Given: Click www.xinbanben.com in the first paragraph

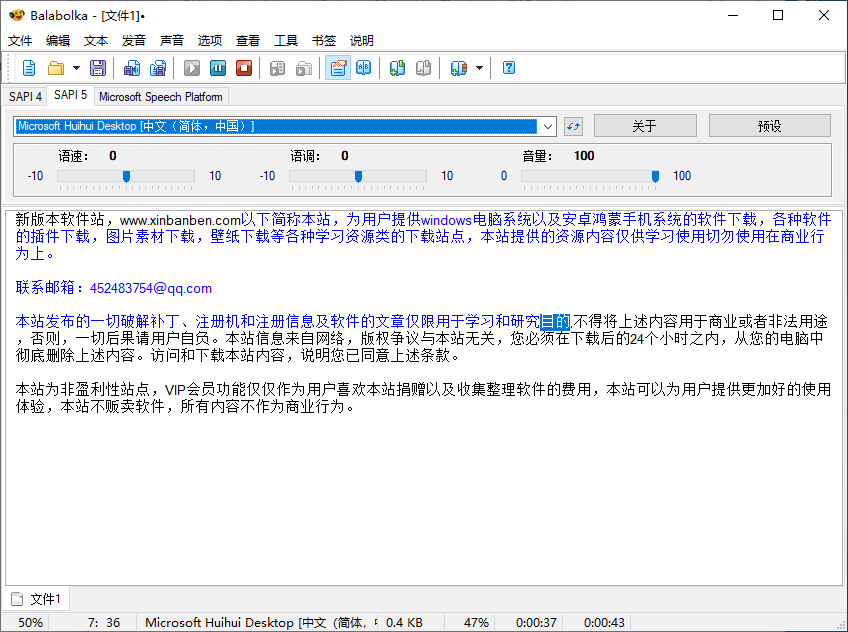Looking at the screenshot, I should [180, 220].
